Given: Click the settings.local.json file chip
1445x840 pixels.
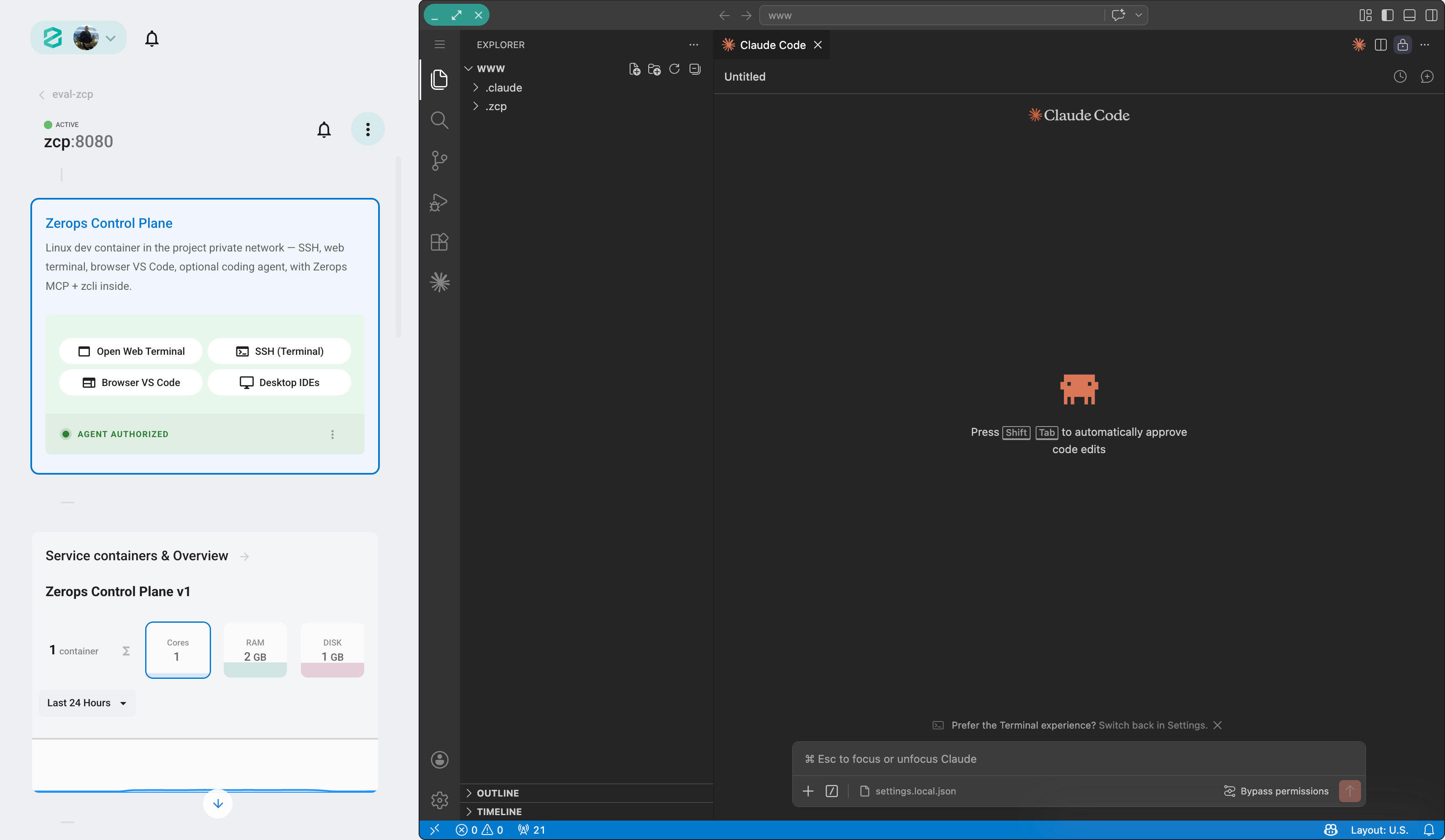Looking at the screenshot, I should [908, 791].
